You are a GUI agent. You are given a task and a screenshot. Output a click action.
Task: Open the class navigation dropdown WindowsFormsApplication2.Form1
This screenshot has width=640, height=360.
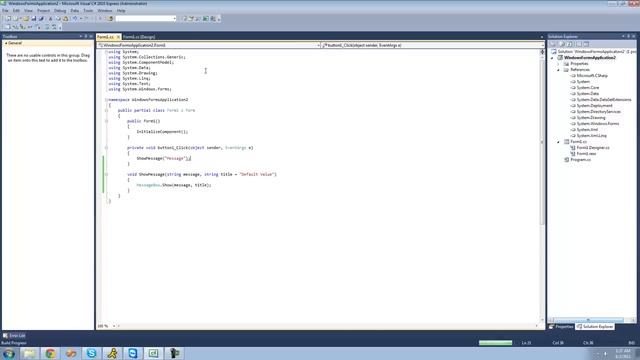209,45
